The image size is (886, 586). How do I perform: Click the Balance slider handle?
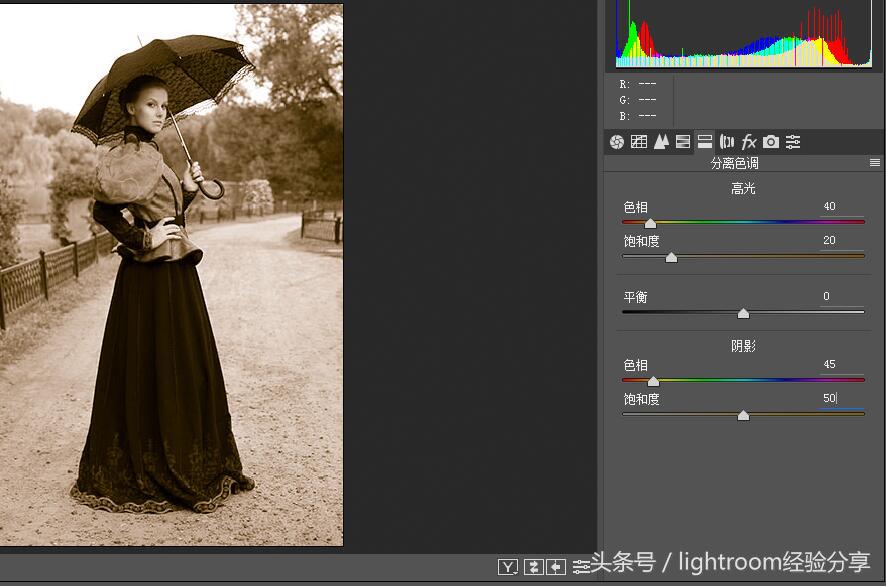(x=743, y=313)
